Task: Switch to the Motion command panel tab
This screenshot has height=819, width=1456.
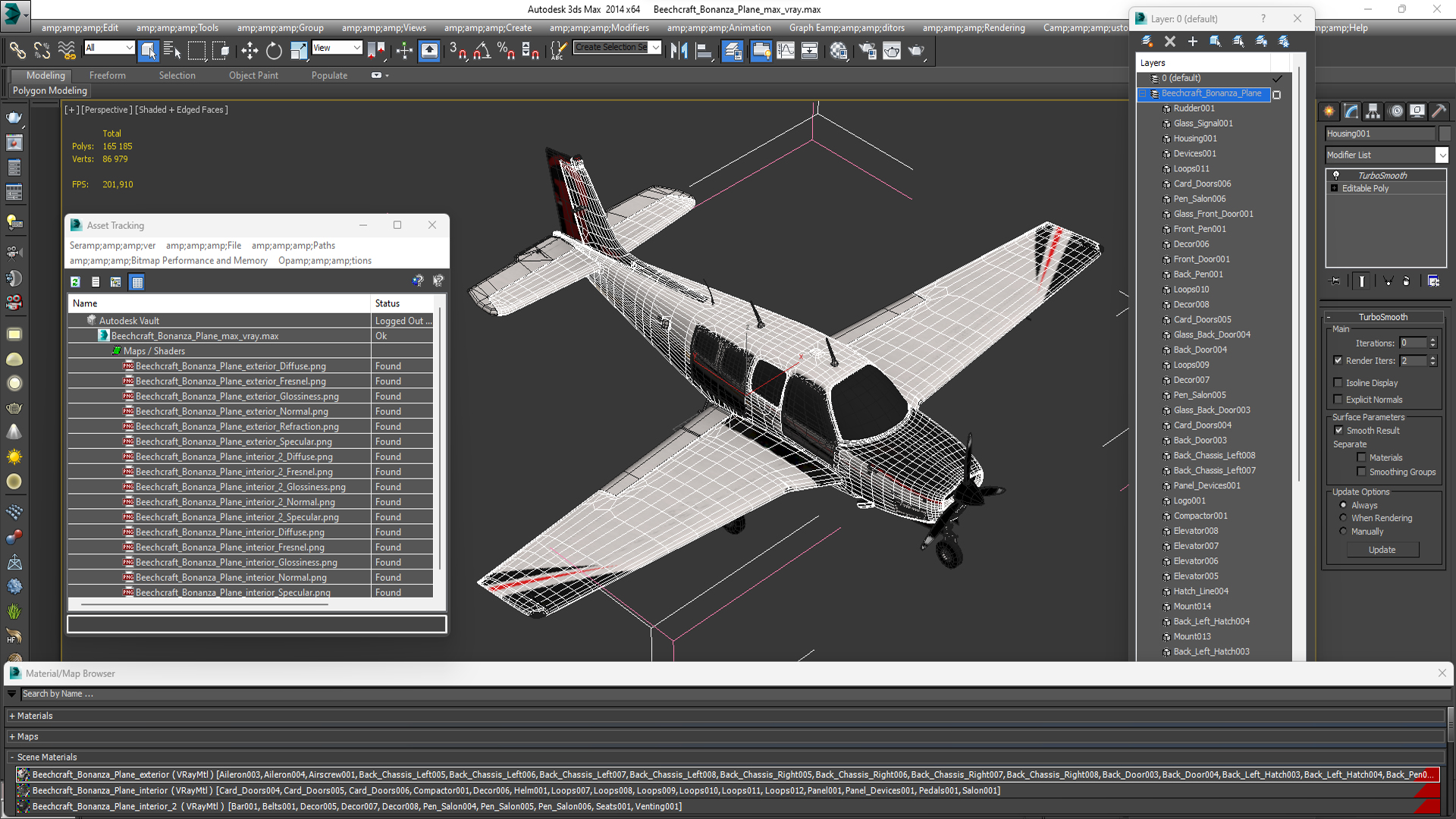Action: pos(1396,111)
